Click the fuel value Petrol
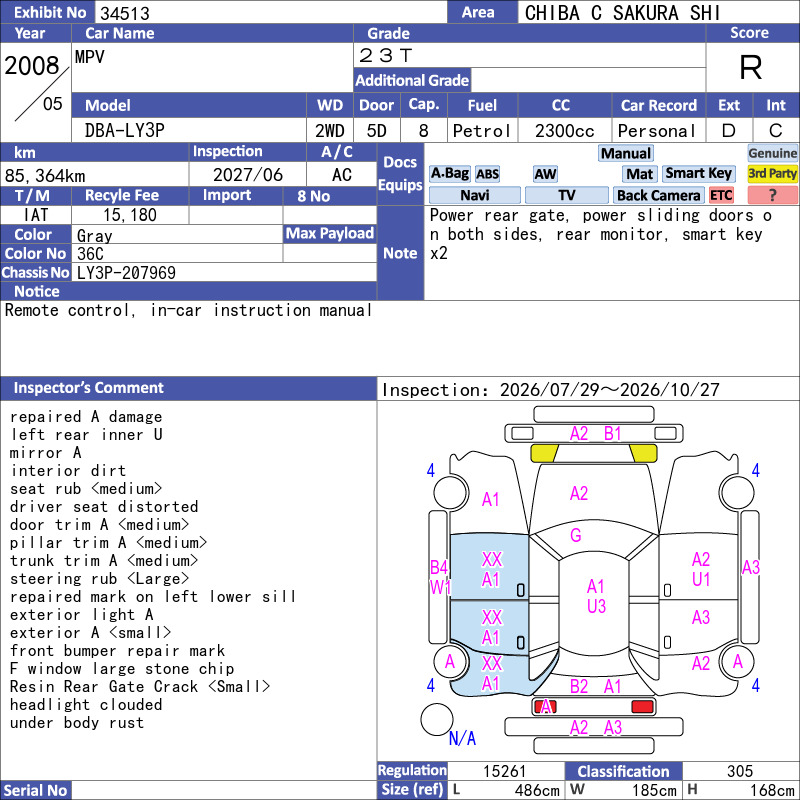 tap(482, 131)
